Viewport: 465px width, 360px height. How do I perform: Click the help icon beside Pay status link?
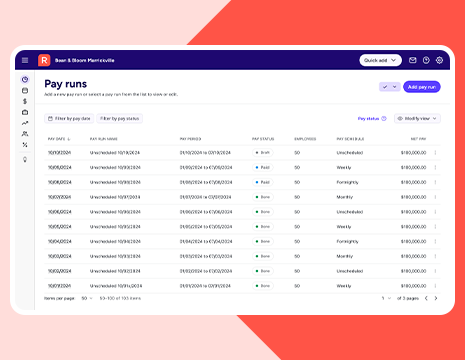click(x=384, y=118)
